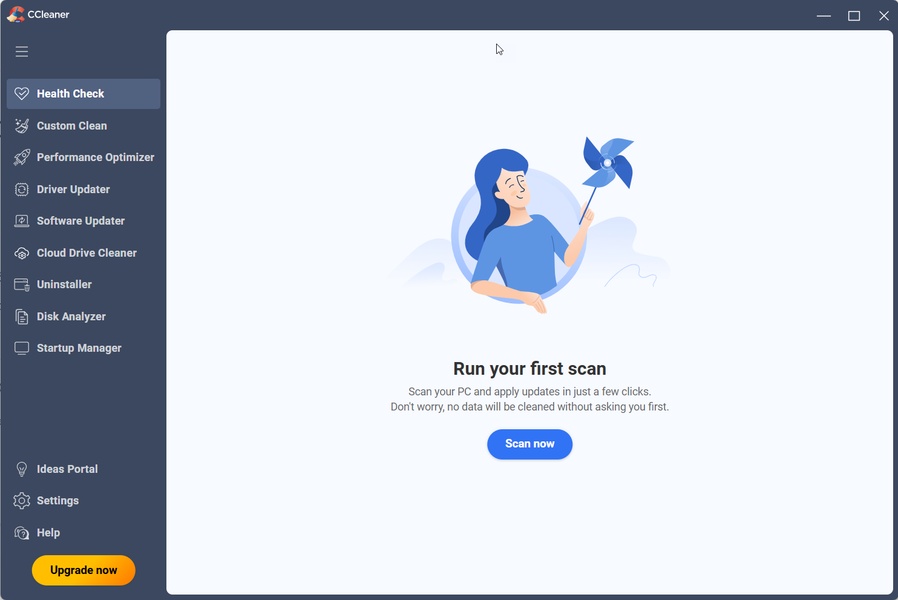898x600 pixels.
Task: Click the Upgrade now button
Action: [84, 570]
